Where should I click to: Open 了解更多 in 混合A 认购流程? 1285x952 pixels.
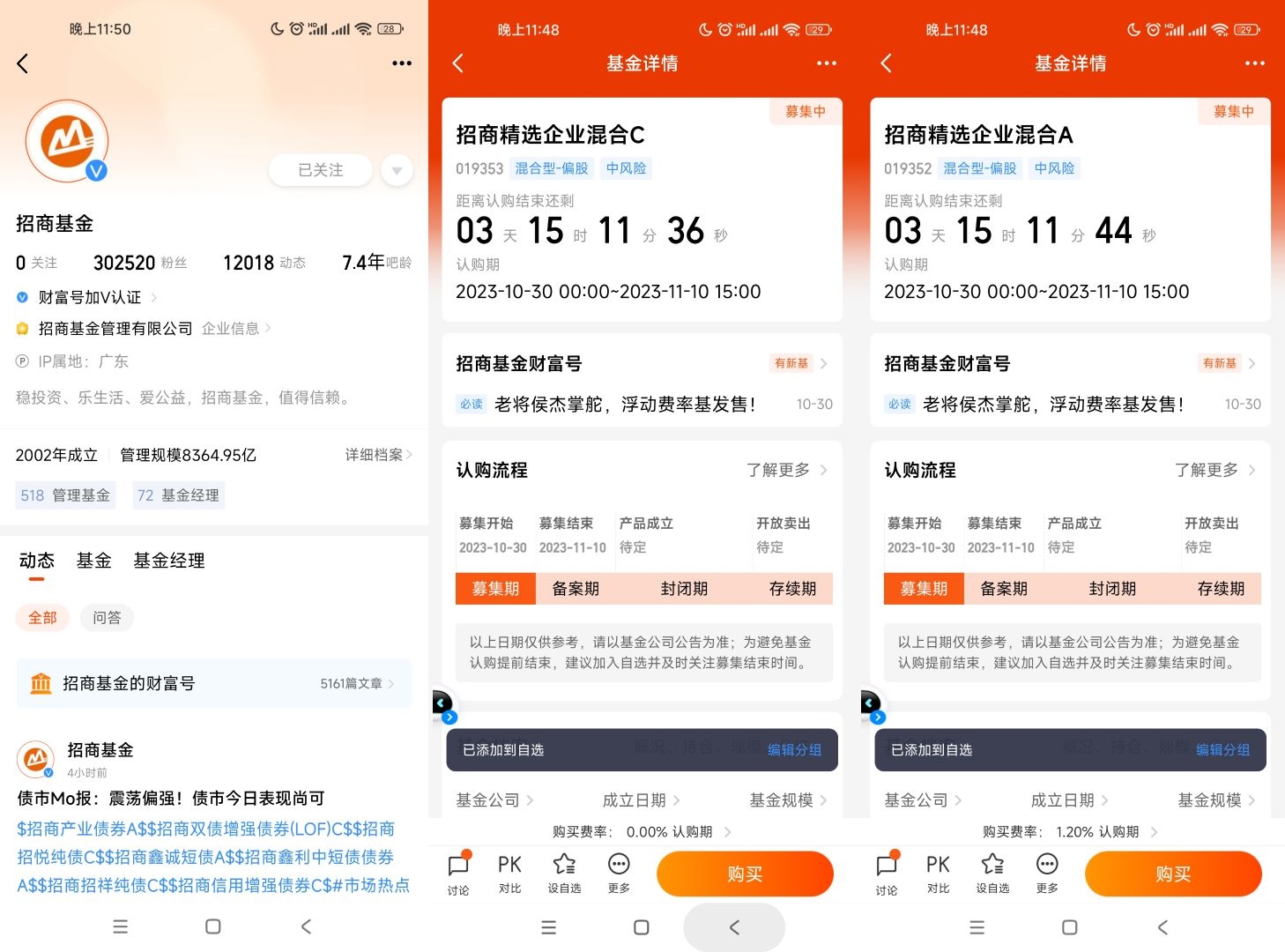[1214, 470]
